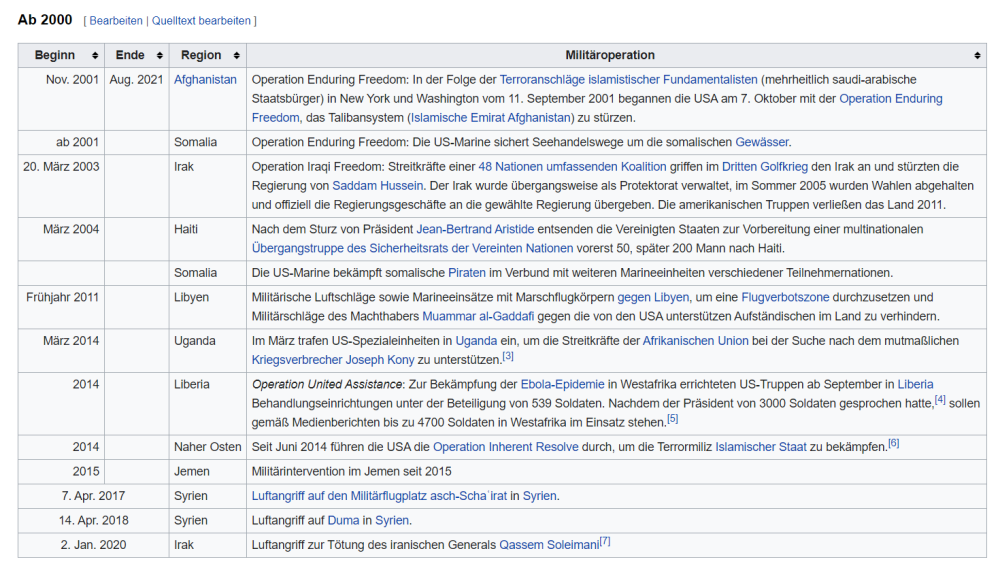Follow the Jean-Bertrand Aristide link
The height and width of the screenshot is (566, 1000).
tap(467, 230)
